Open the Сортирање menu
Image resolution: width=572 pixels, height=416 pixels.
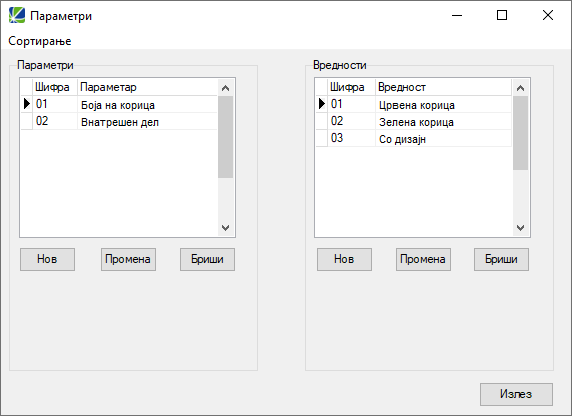[x=40, y=41]
